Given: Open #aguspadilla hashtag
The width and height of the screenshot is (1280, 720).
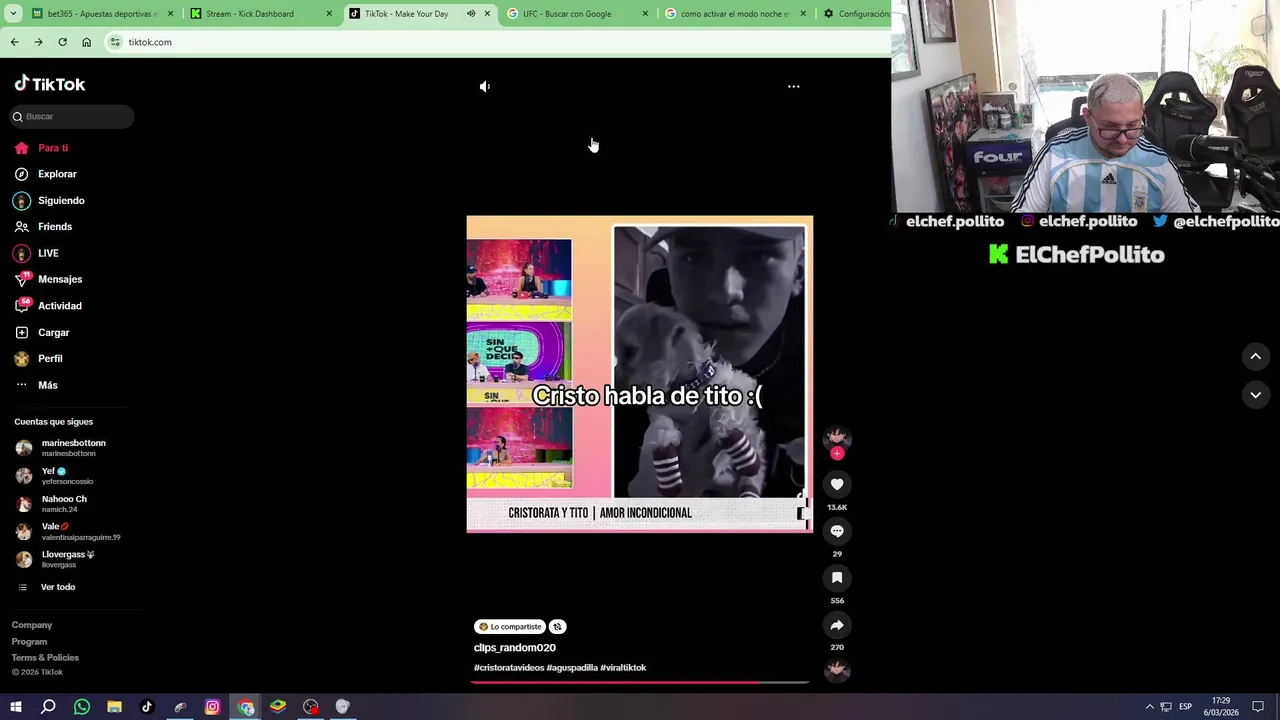Looking at the screenshot, I should pyautogui.click(x=572, y=668).
